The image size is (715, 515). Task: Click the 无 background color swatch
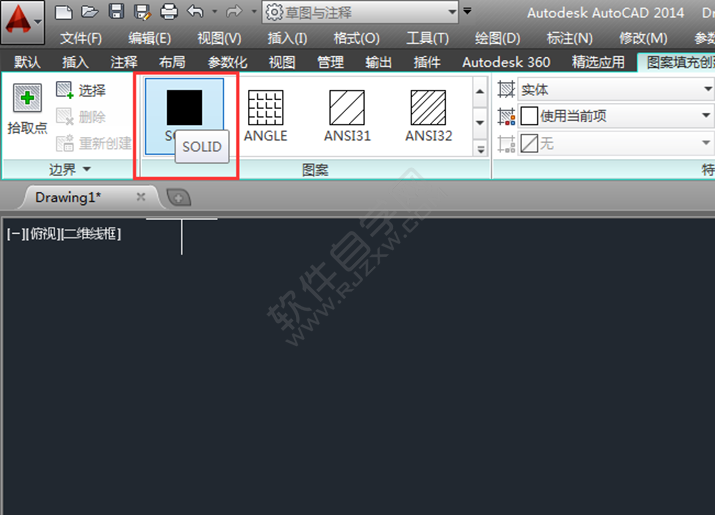(x=529, y=144)
